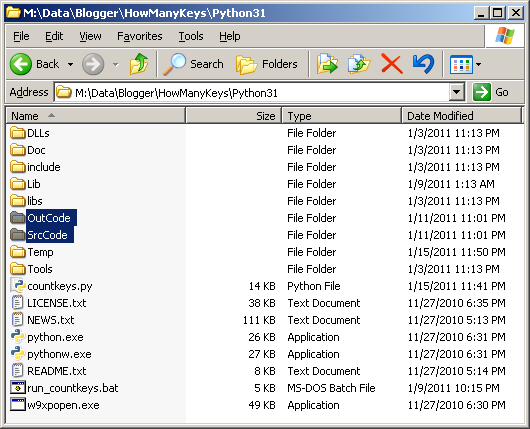Open the Back history dropdown arrow
This screenshot has width=530, height=429.
pyautogui.click(x=70, y=64)
